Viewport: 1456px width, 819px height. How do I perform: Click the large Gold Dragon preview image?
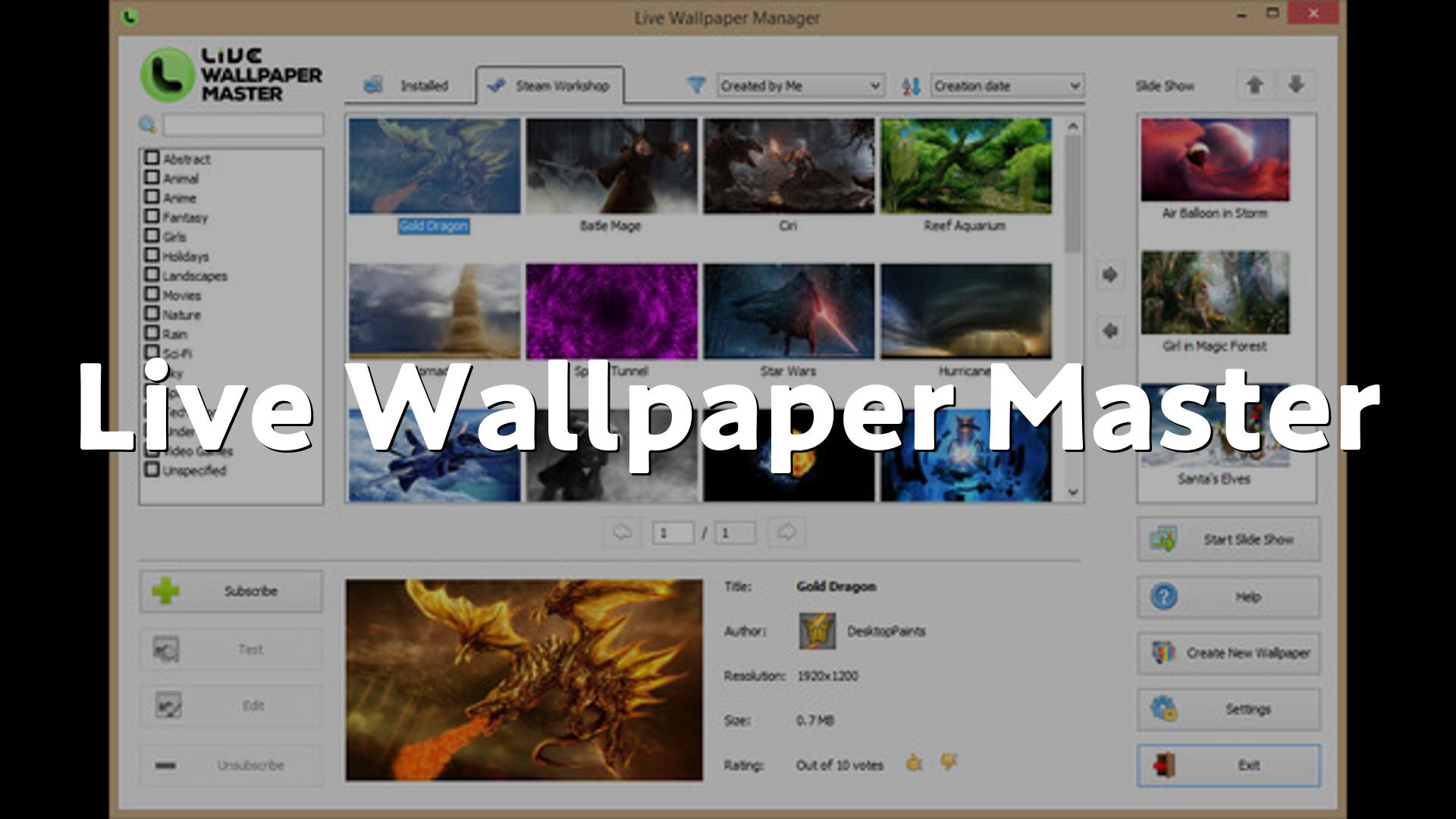pyautogui.click(x=524, y=680)
